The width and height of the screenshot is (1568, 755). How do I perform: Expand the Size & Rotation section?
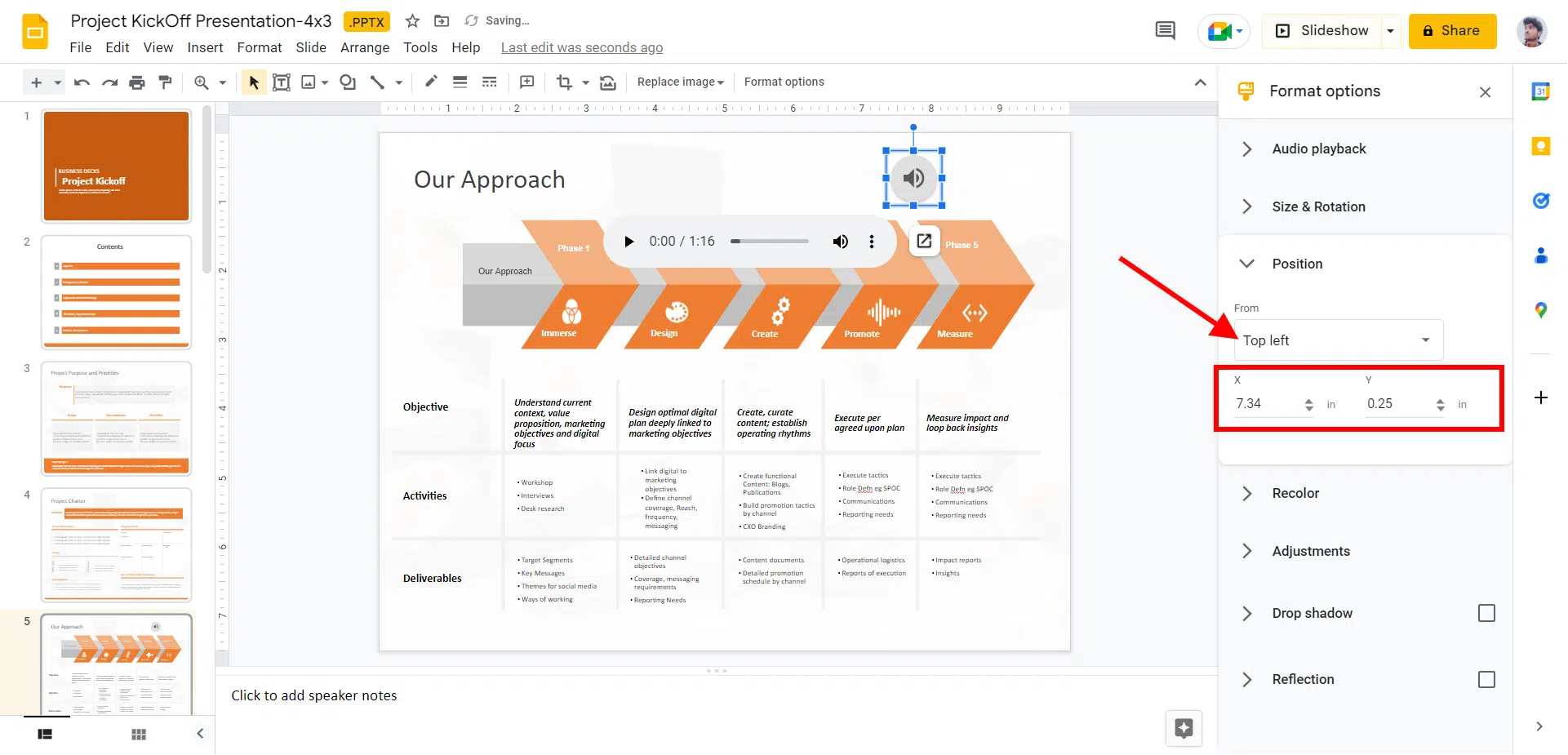pos(1318,207)
